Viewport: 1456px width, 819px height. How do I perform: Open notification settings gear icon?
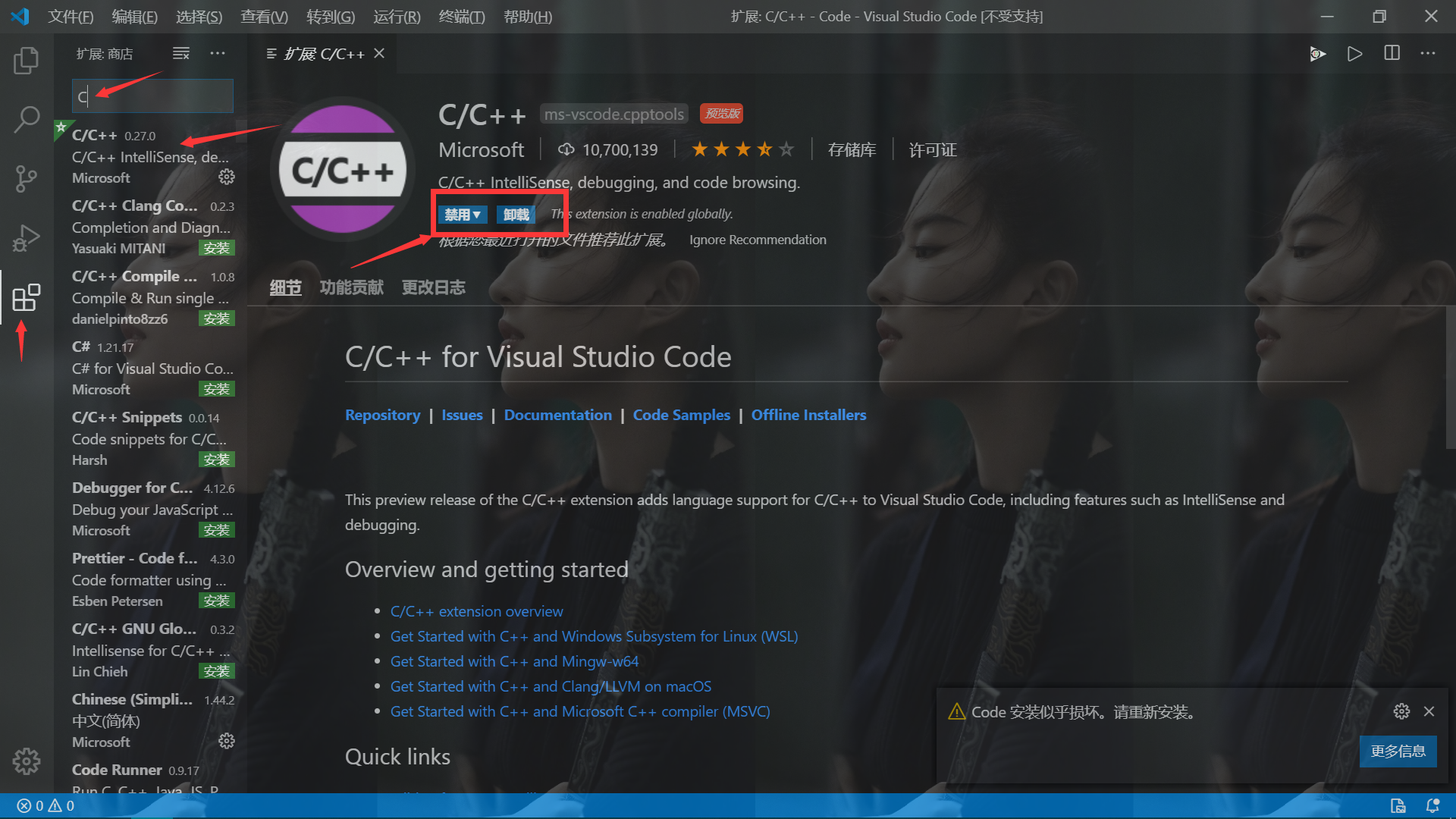point(1401,711)
